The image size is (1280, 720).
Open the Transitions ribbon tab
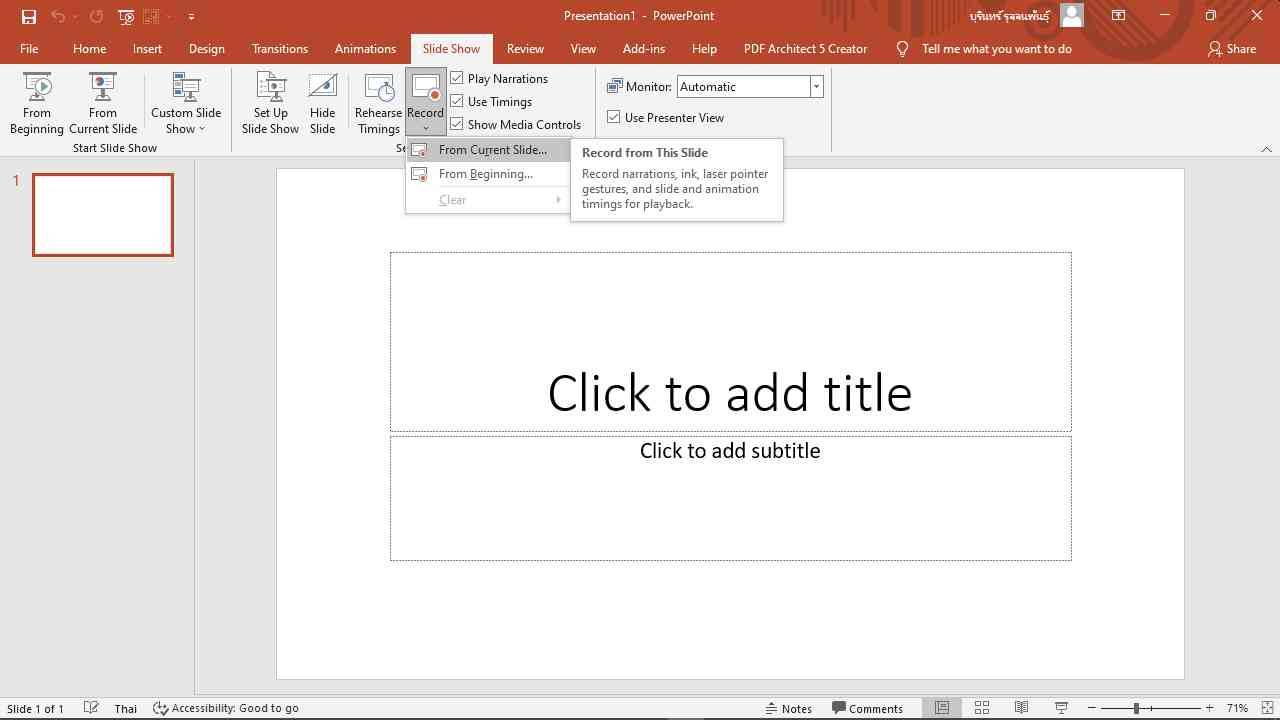point(280,49)
